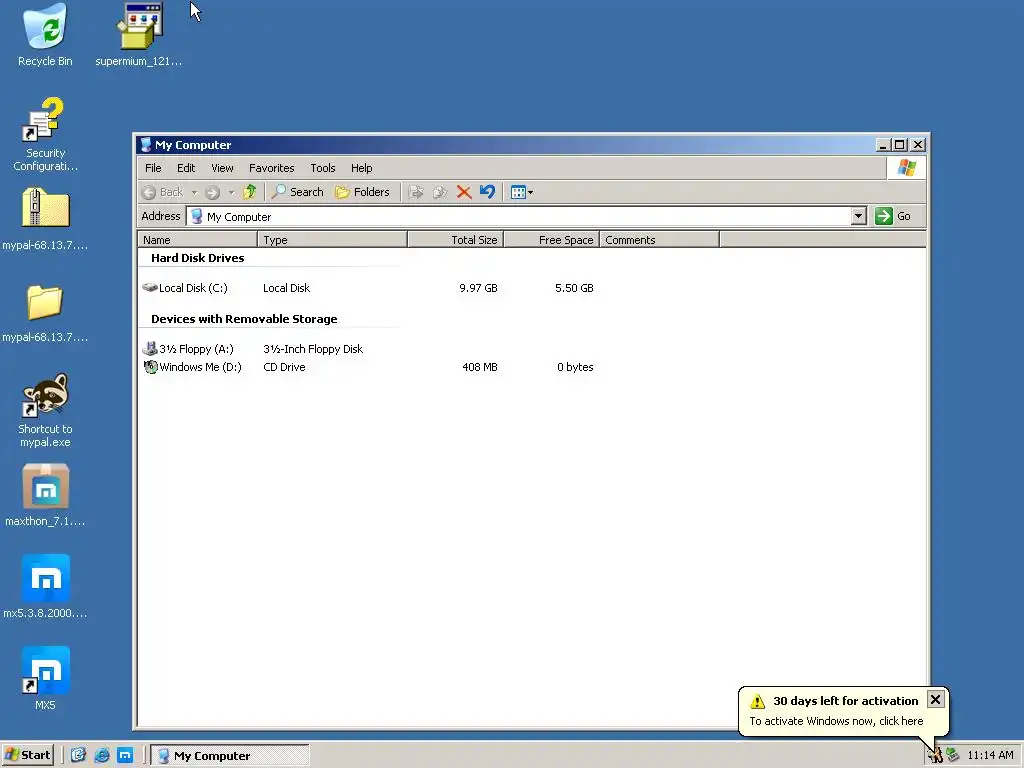Sort by the Type column header
The image size is (1024, 768).
coord(332,240)
